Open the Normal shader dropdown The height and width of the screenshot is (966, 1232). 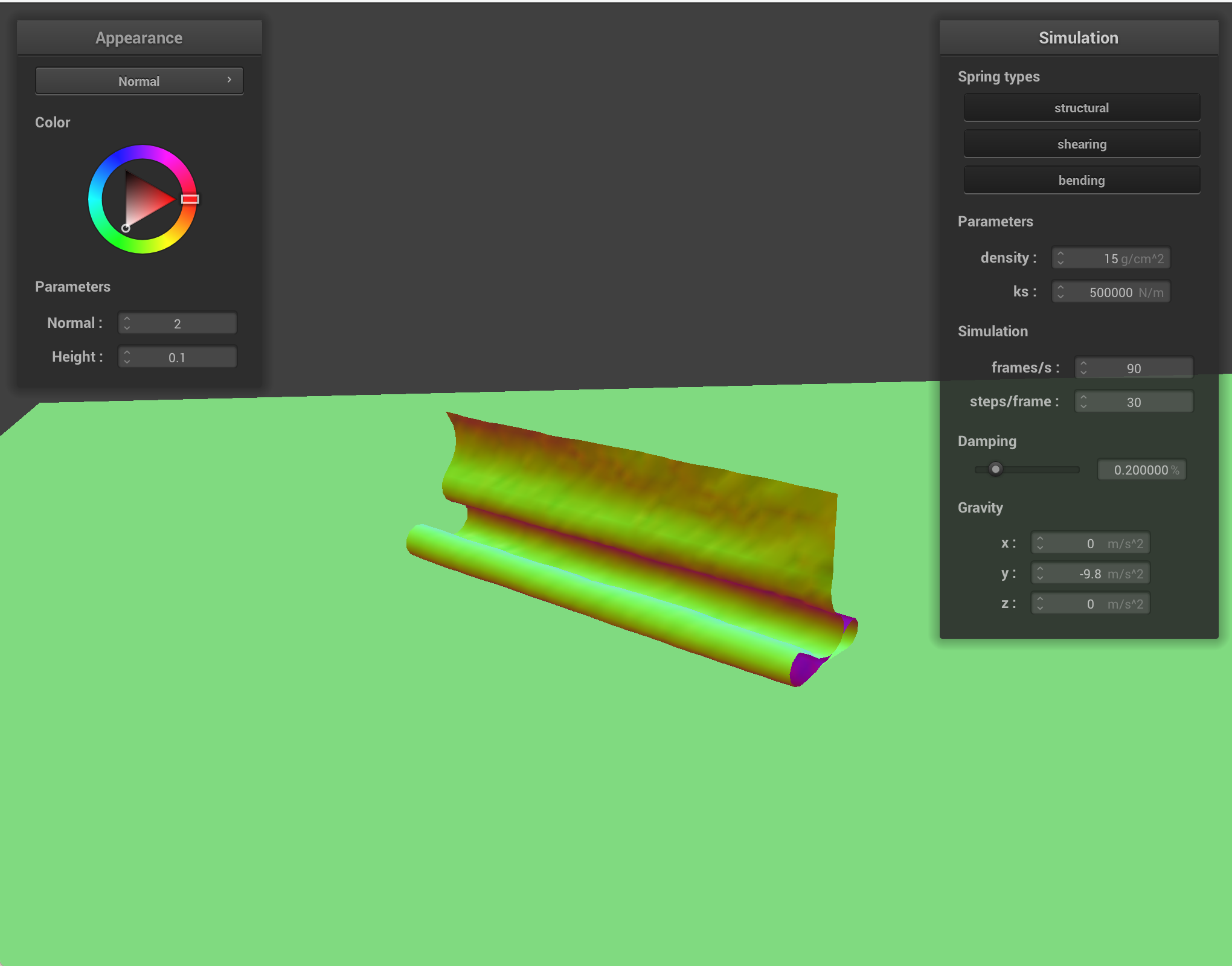pos(140,81)
